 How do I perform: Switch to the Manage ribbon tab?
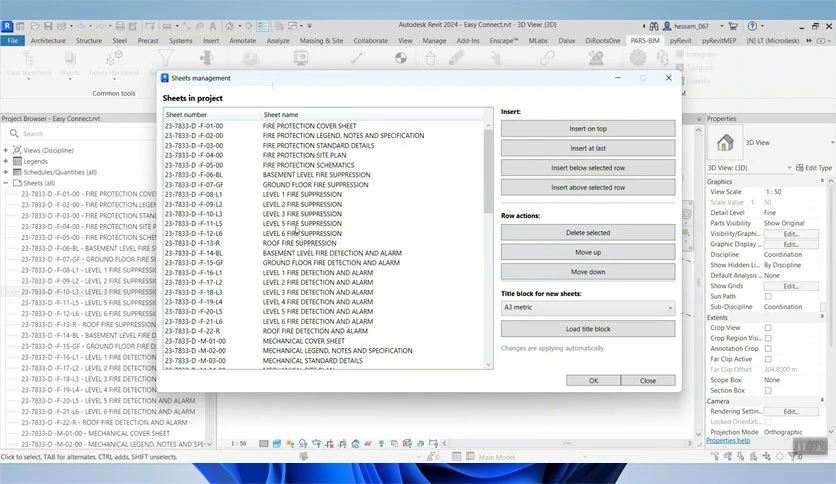[434, 41]
